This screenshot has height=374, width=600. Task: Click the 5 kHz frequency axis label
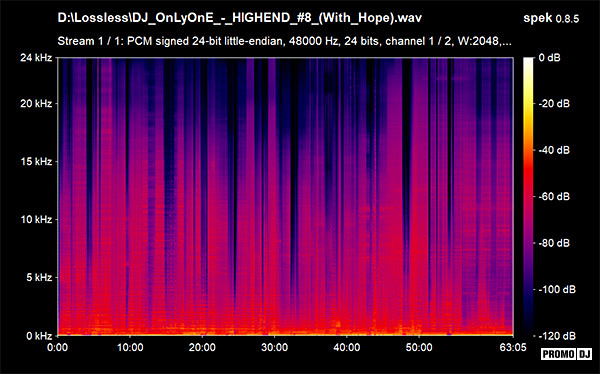pyautogui.click(x=39, y=277)
